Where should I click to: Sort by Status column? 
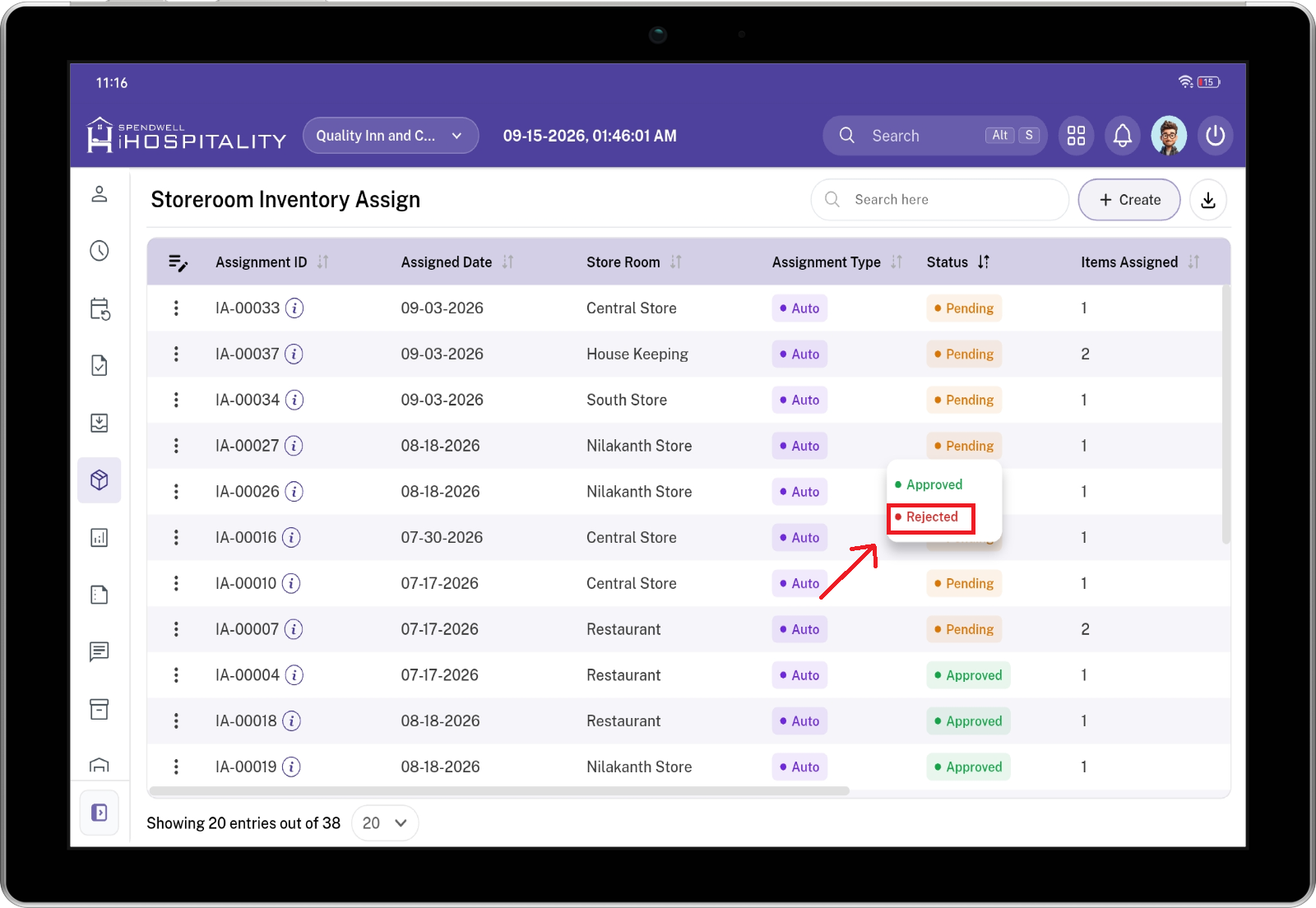984,262
